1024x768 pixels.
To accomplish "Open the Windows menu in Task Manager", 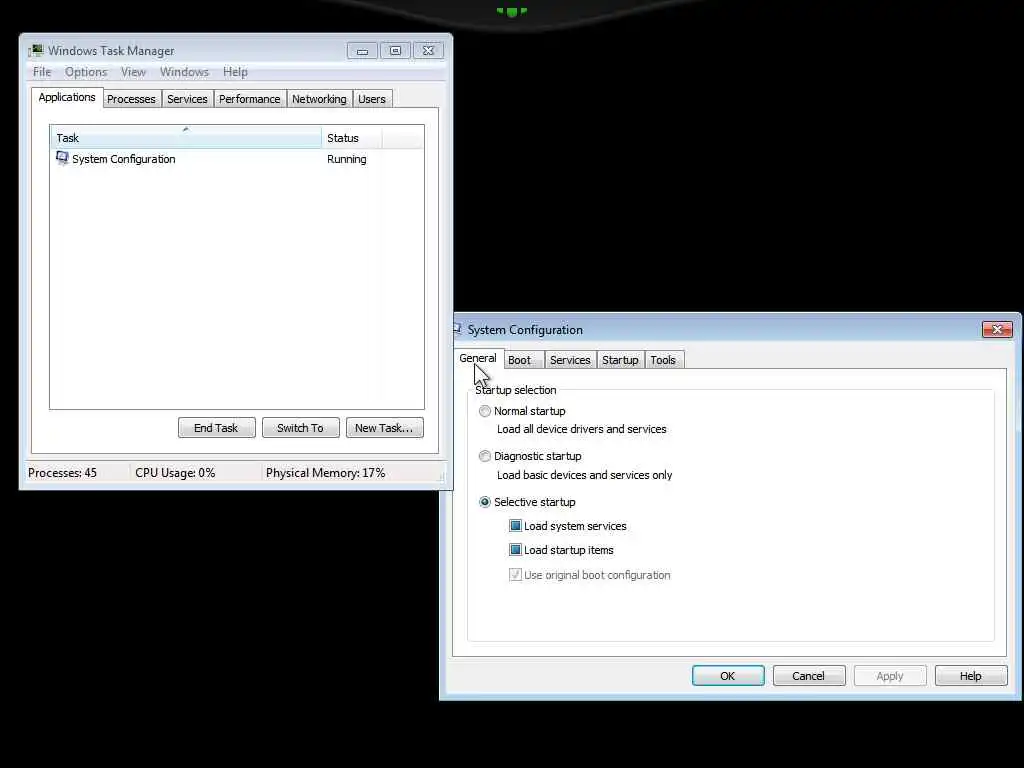I will pyautogui.click(x=184, y=72).
